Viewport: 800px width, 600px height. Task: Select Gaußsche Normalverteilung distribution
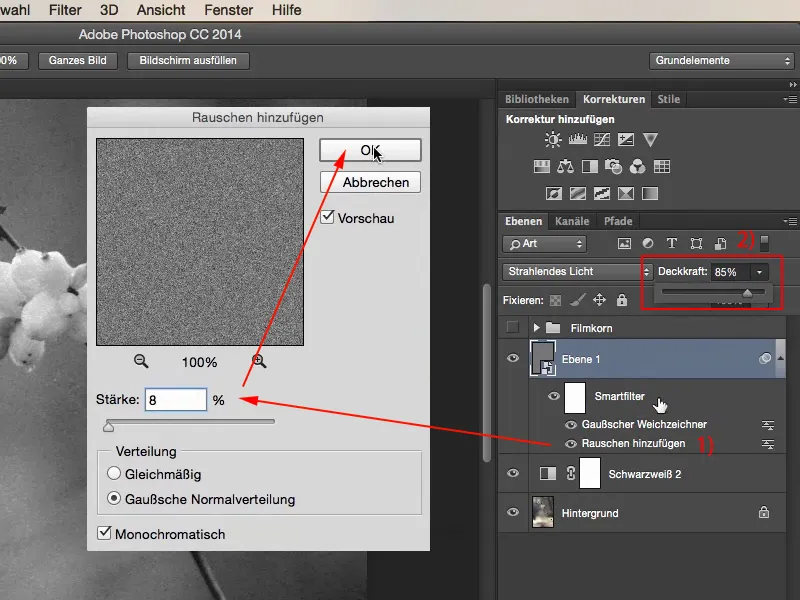pyautogui.click(x=114, y=498)
